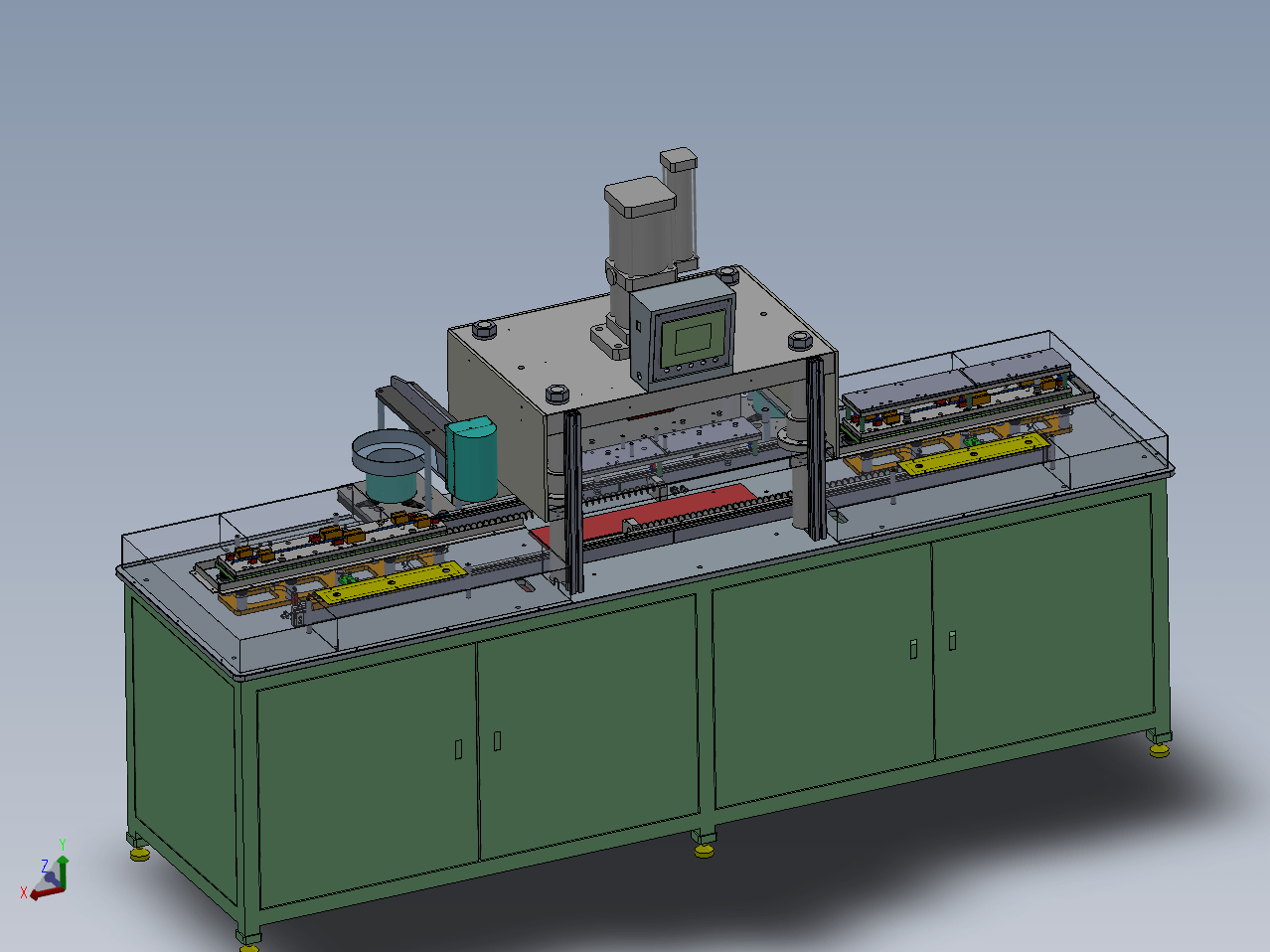Select the teal hopper cover beside the bowl feeder
Image resolution: width=1270 pixels, height=952 pixels.
[472, 458]
